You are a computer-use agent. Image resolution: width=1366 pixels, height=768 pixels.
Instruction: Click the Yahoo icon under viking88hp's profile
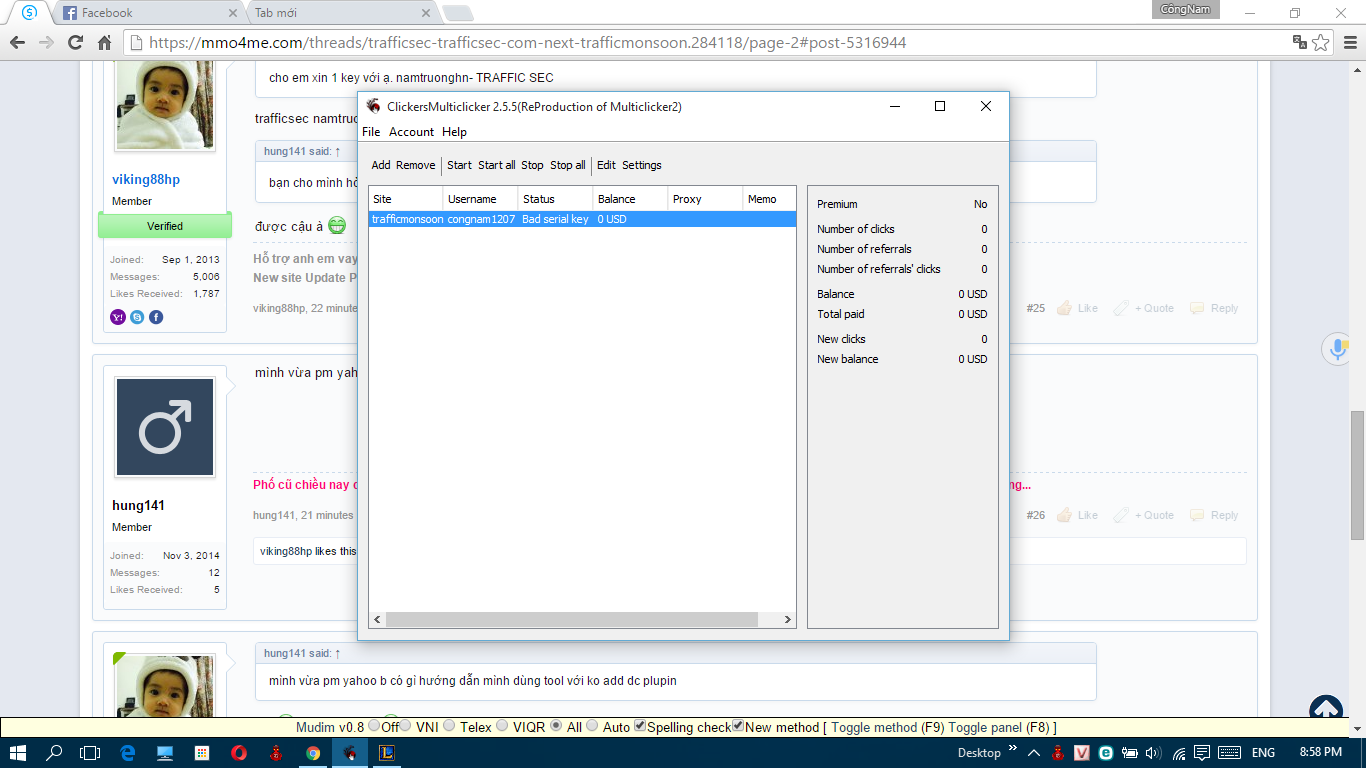coord(118,317)
